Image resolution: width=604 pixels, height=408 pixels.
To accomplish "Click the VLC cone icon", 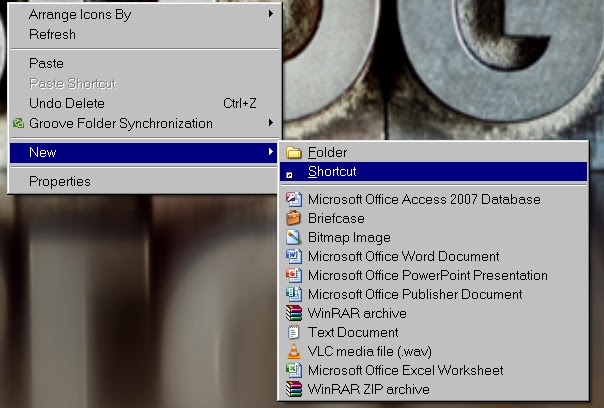I will (294, 351).
